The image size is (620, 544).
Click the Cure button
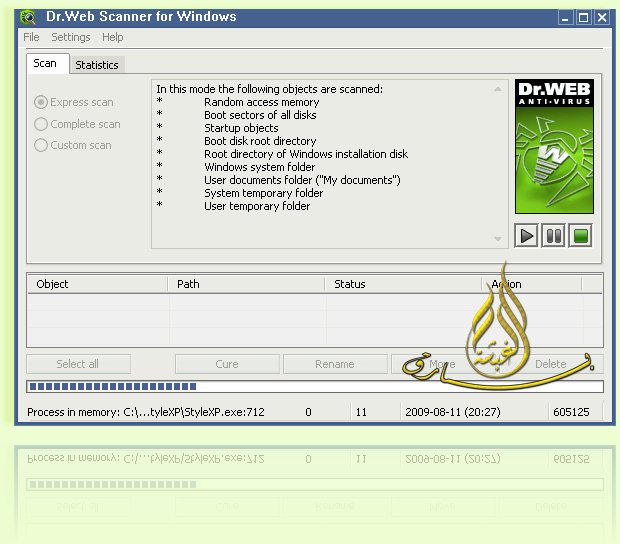[x=227, y=364]
